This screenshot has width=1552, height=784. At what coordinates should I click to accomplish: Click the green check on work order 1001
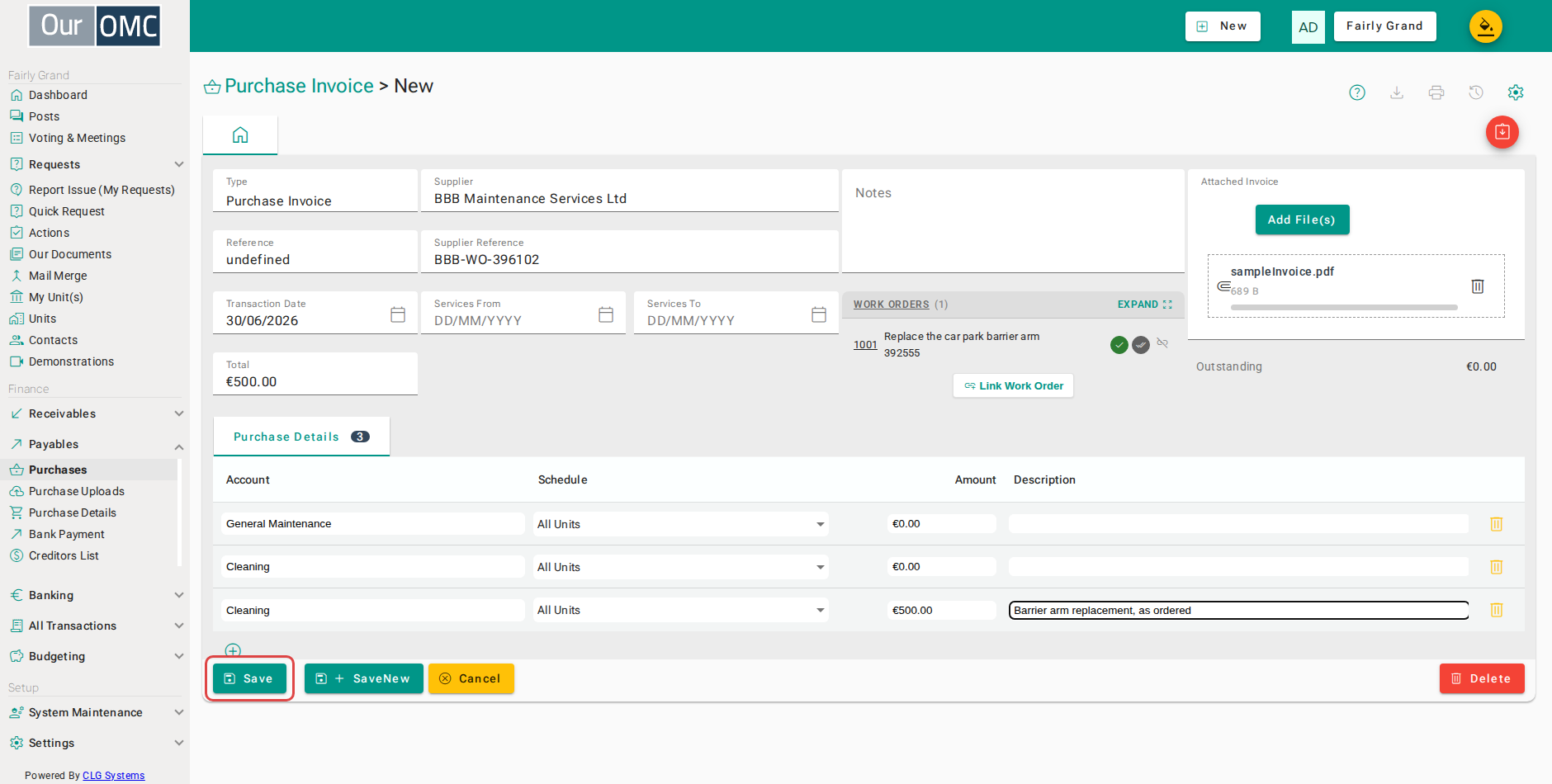(x=1119, y=345)
